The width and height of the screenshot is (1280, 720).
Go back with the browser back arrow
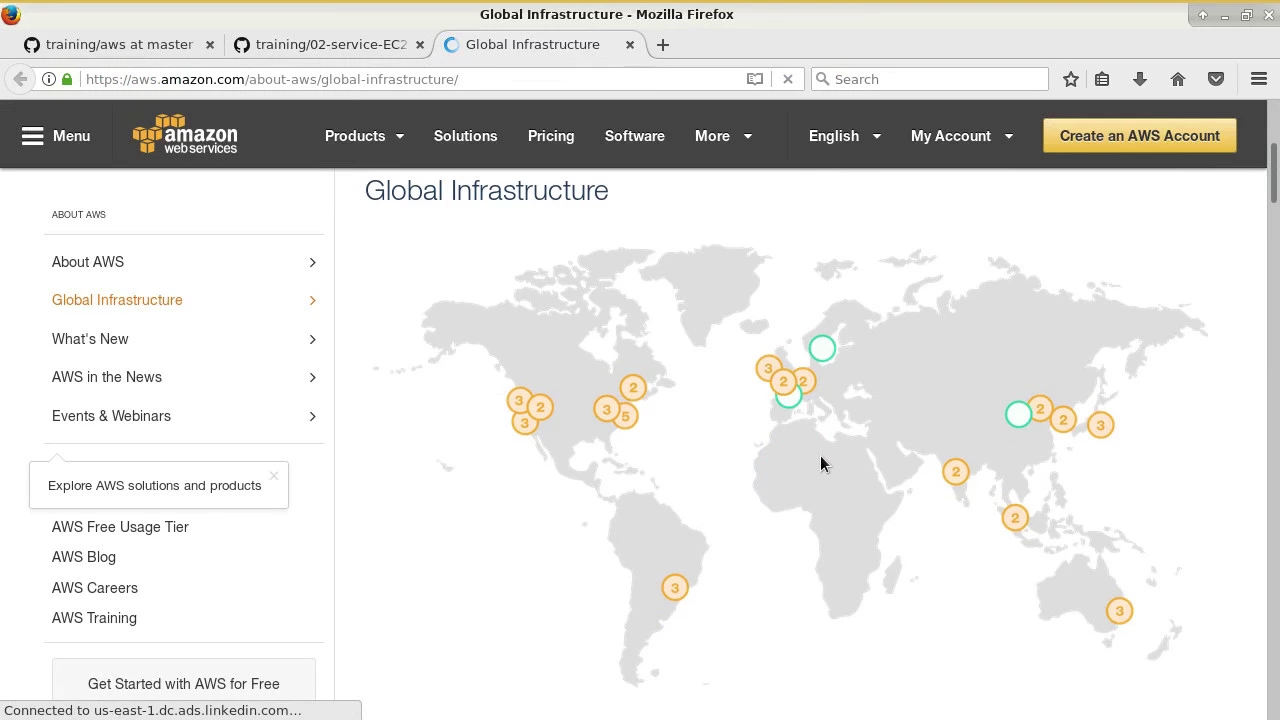click(20, 79)
